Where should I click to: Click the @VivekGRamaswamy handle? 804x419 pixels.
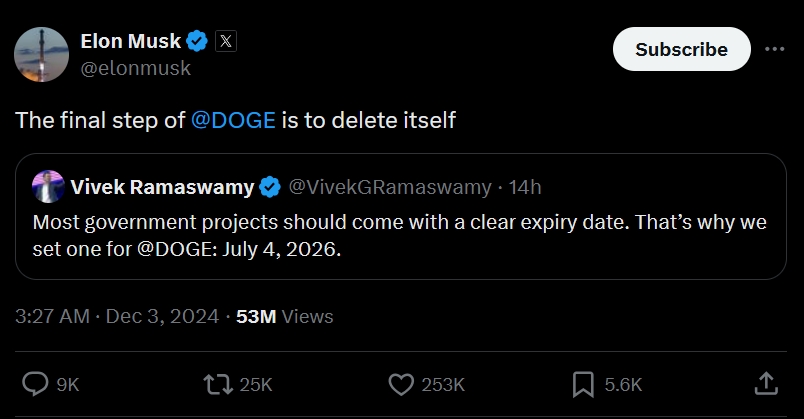pos(390,187)
